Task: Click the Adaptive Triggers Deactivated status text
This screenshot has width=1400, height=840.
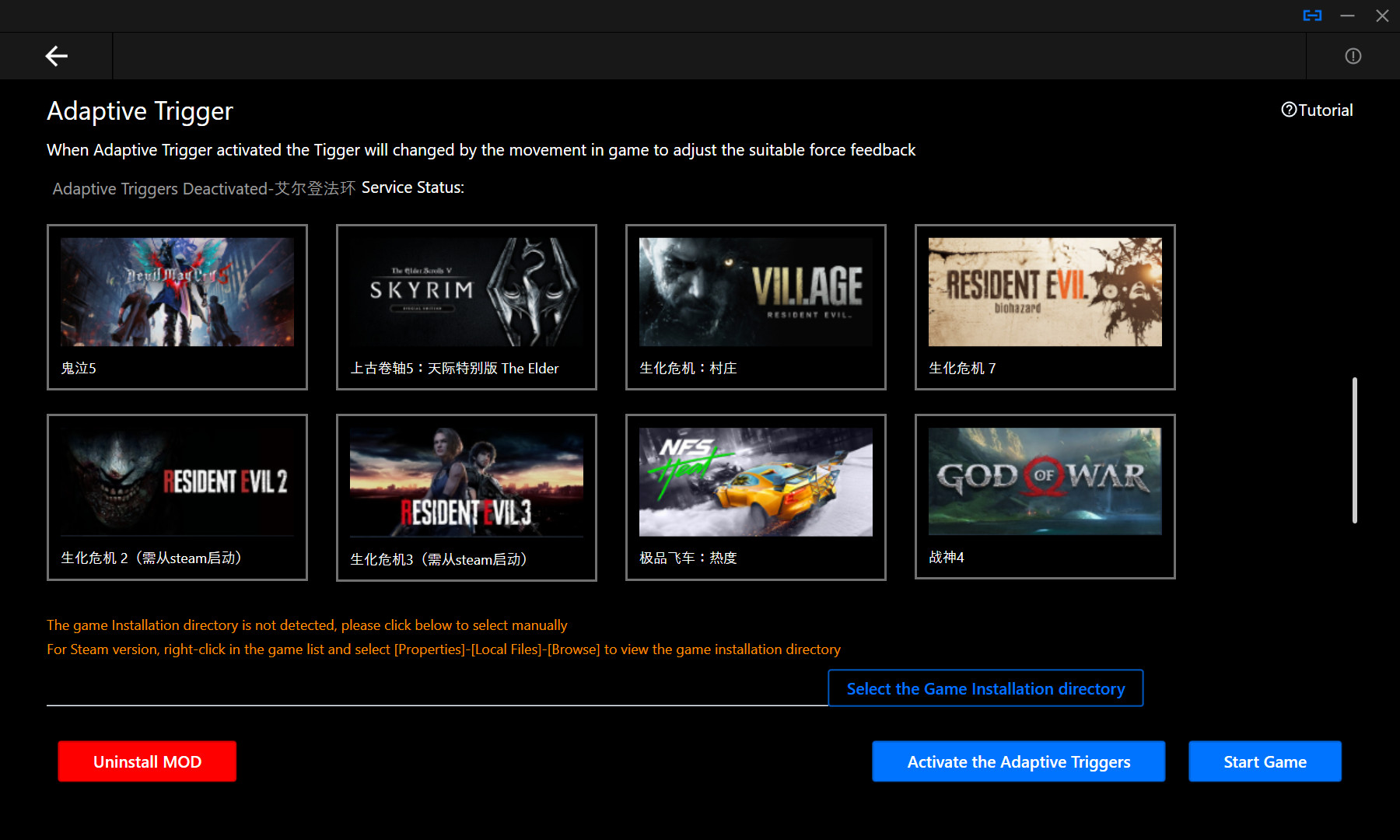Action: (x=204, y=188)
